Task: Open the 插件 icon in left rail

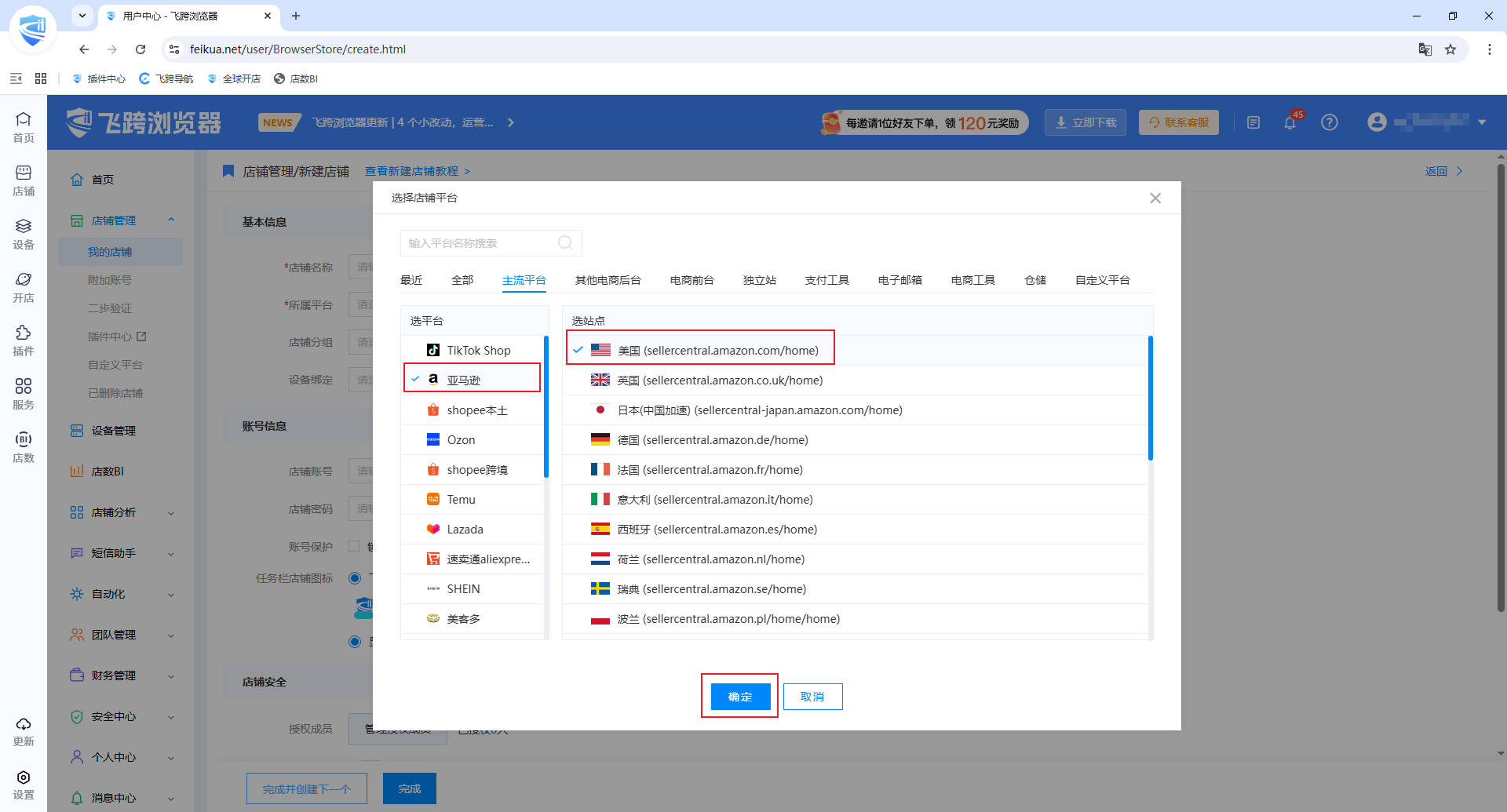Action: [x=24, y=340]
